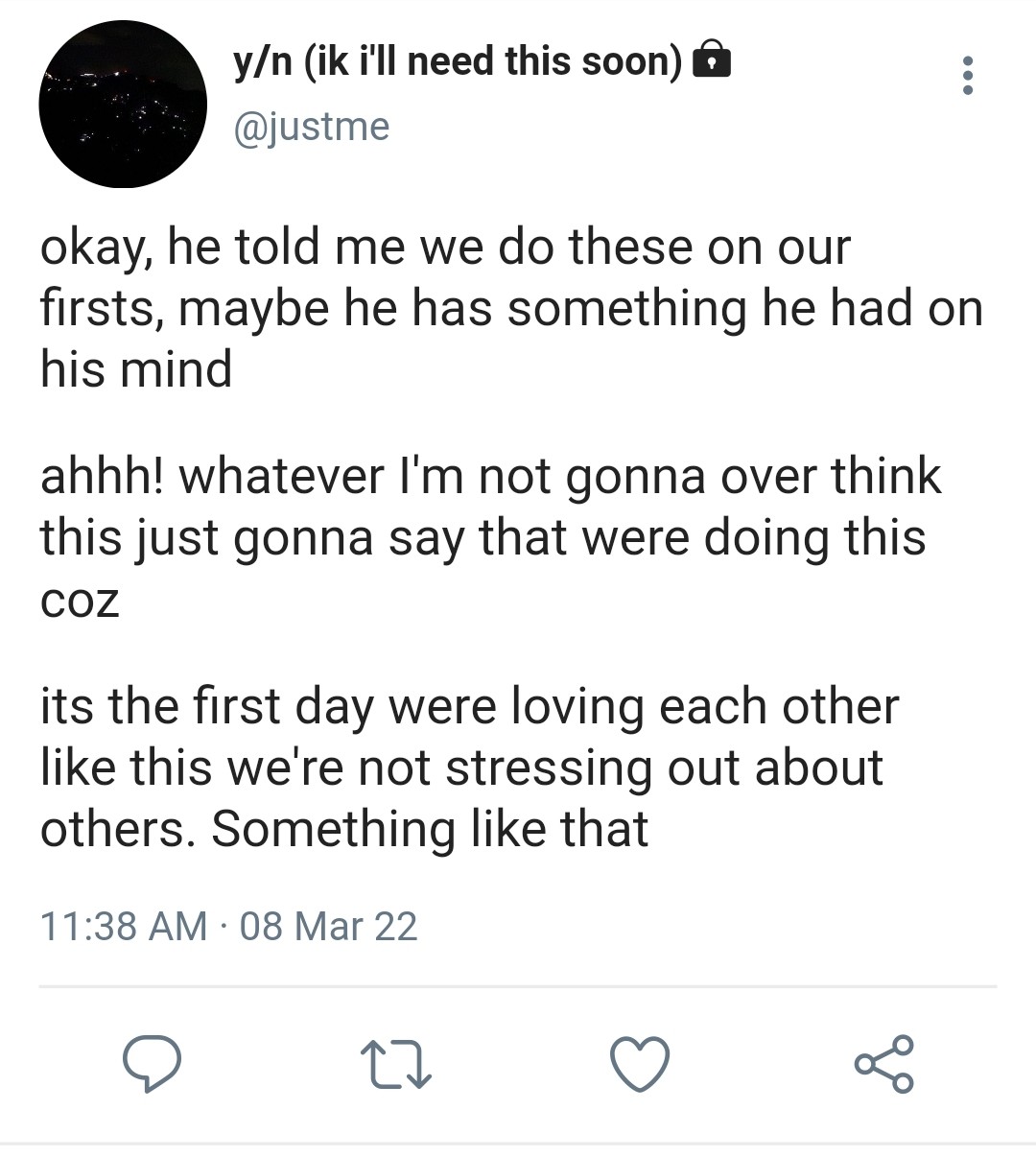
Task: Click the sentence "Something like that"
Action: click(430, 829)
